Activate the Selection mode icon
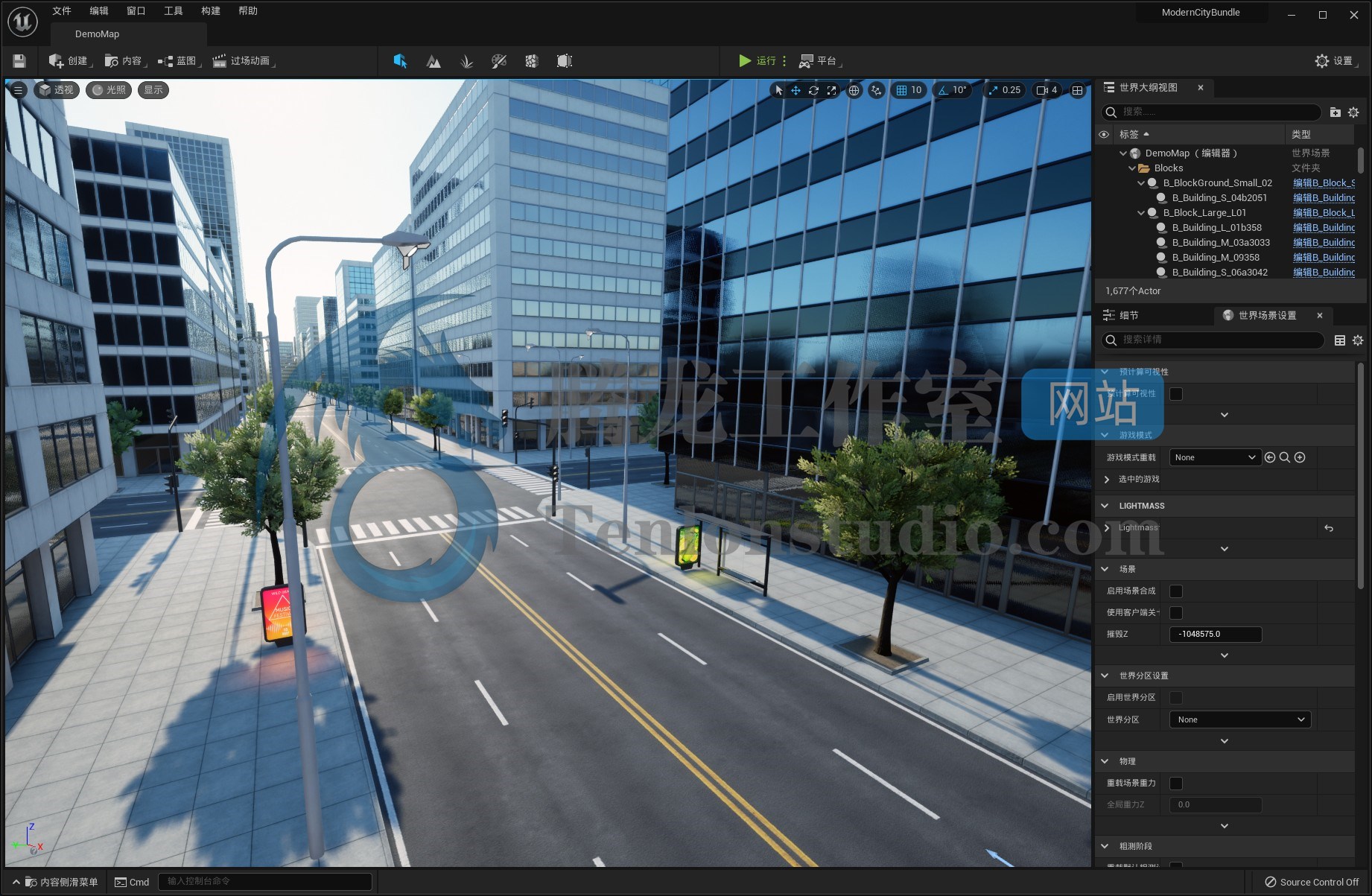Viewport: 1372px width, 896px height. (x=400, y=61)
